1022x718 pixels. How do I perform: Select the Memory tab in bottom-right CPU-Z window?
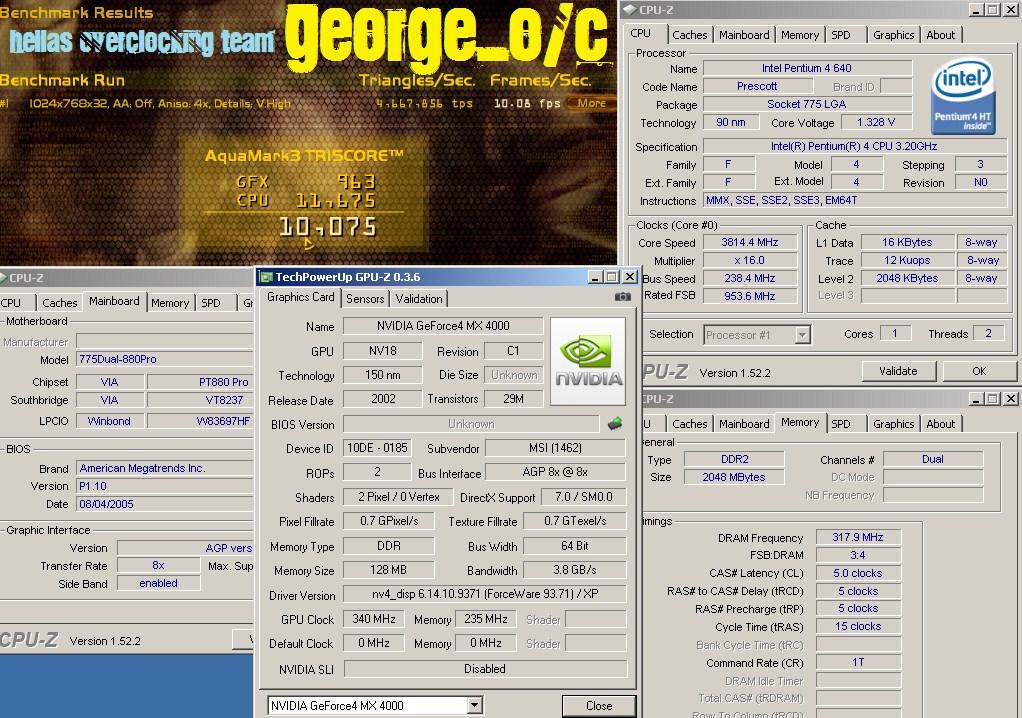pyautogui.click(x=800, y=422)
